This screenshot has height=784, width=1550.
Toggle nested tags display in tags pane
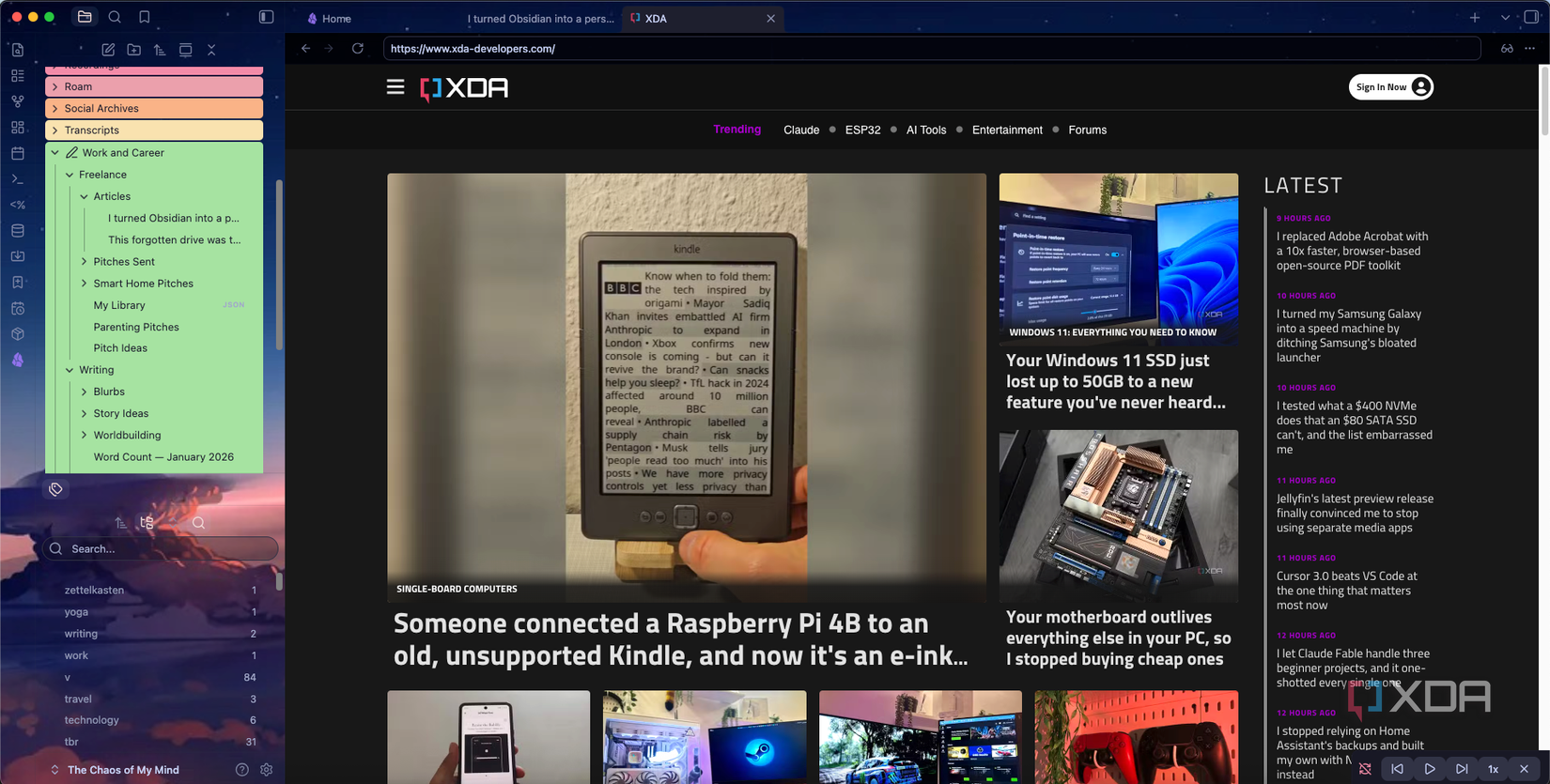click(147, 523)
